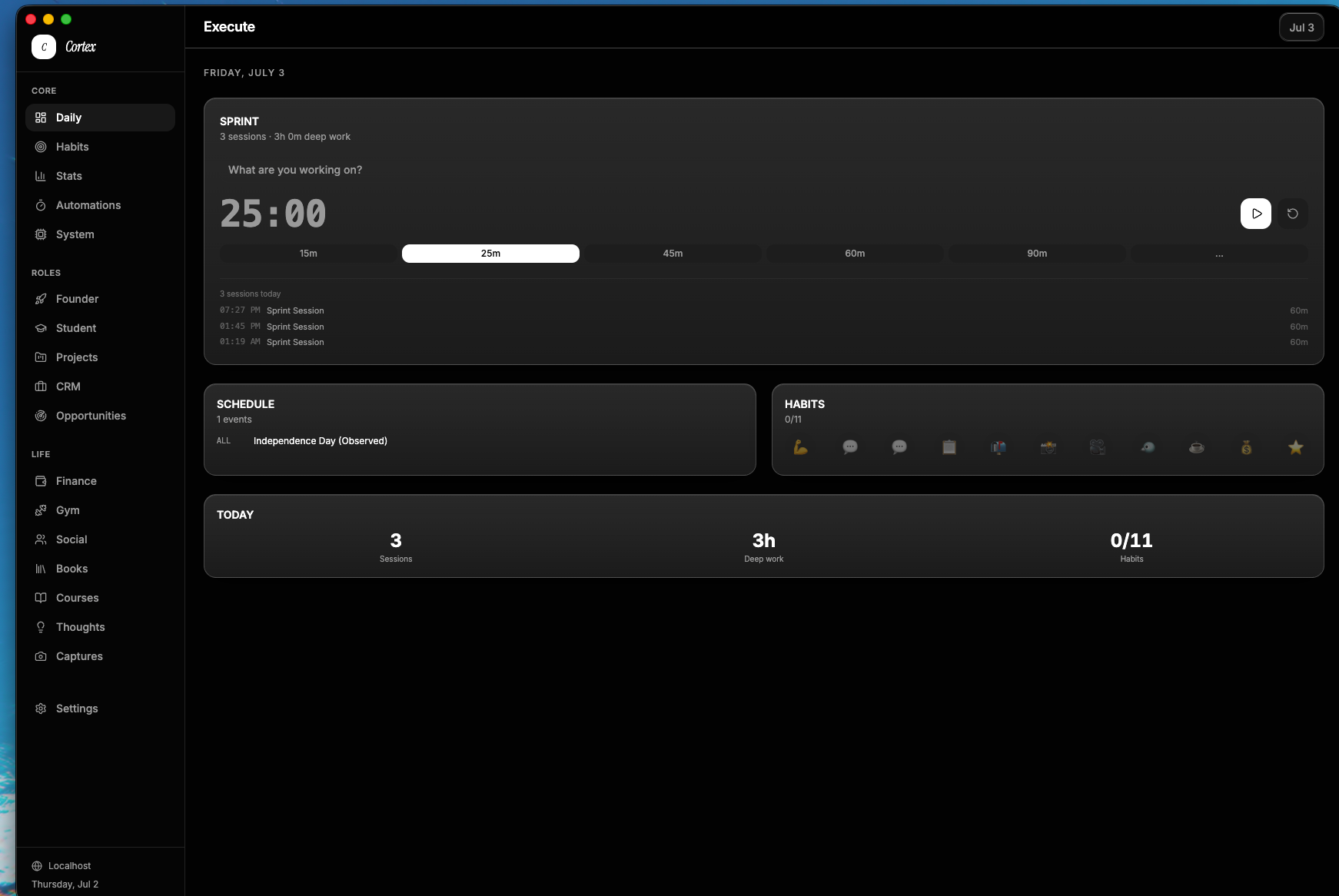
Task: Mark the money bag habit done
Action: [1246, 447]
